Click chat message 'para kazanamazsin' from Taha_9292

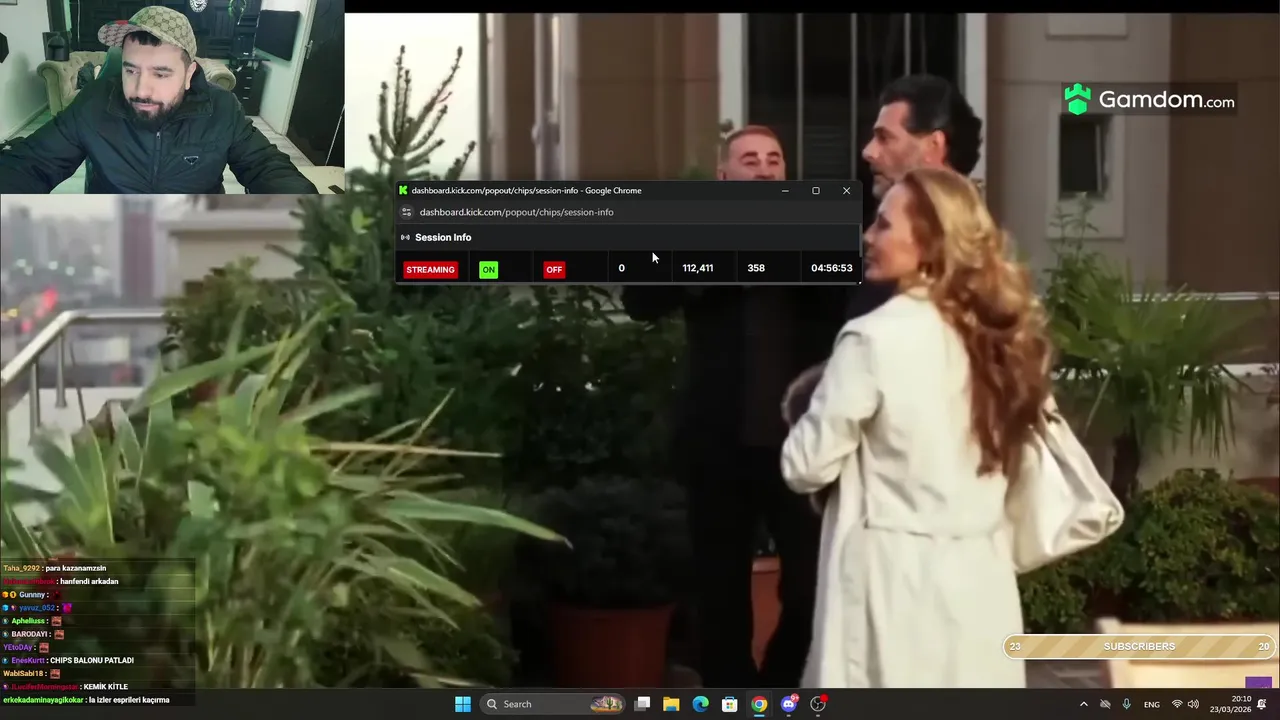coord(74,568)
